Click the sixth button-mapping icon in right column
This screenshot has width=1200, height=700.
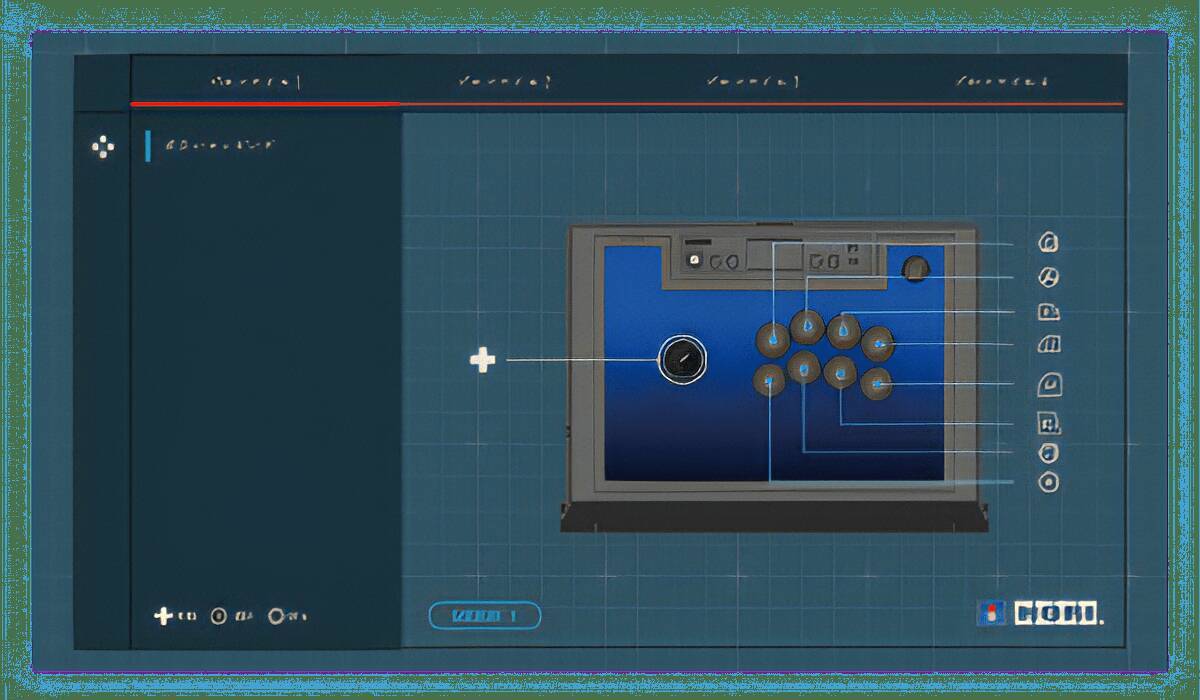[1049, 423]
